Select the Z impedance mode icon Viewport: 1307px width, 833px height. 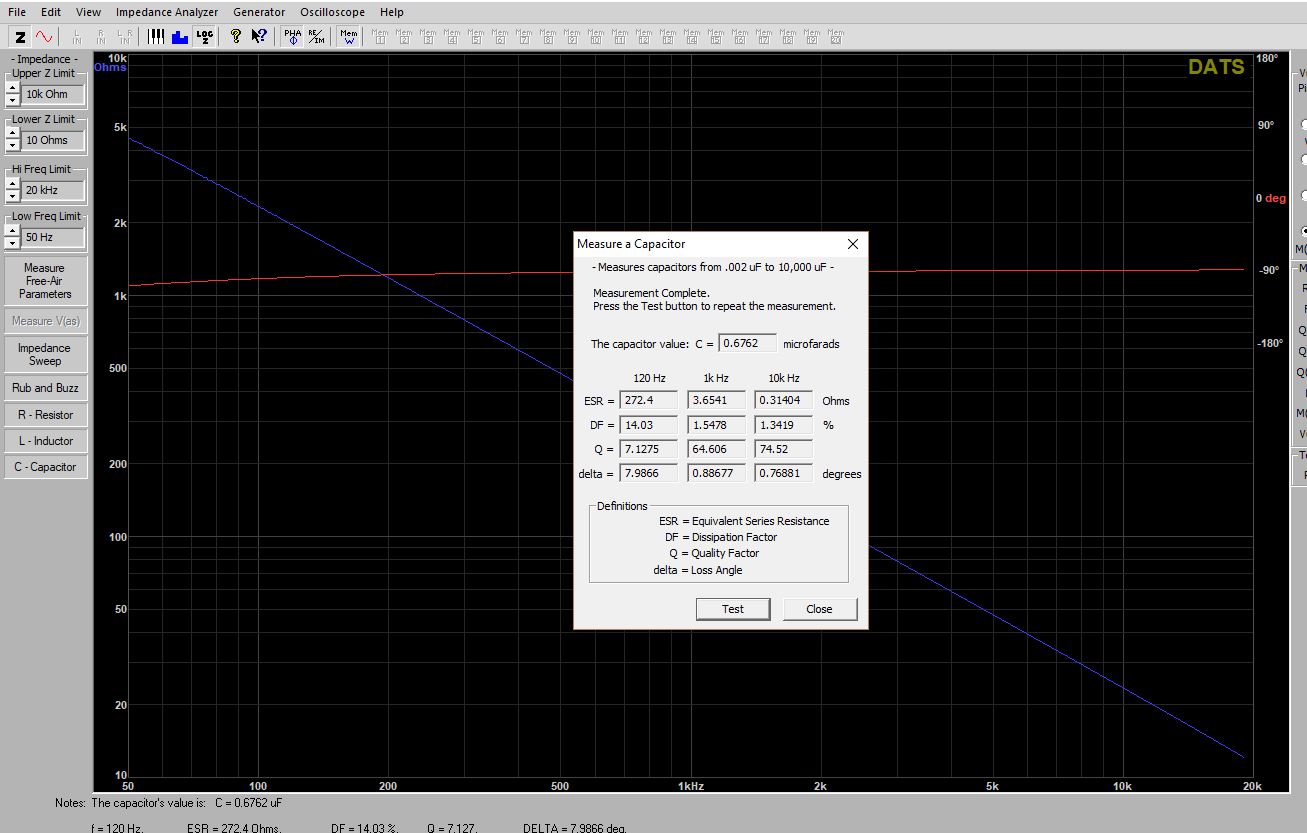click(20, 36)
